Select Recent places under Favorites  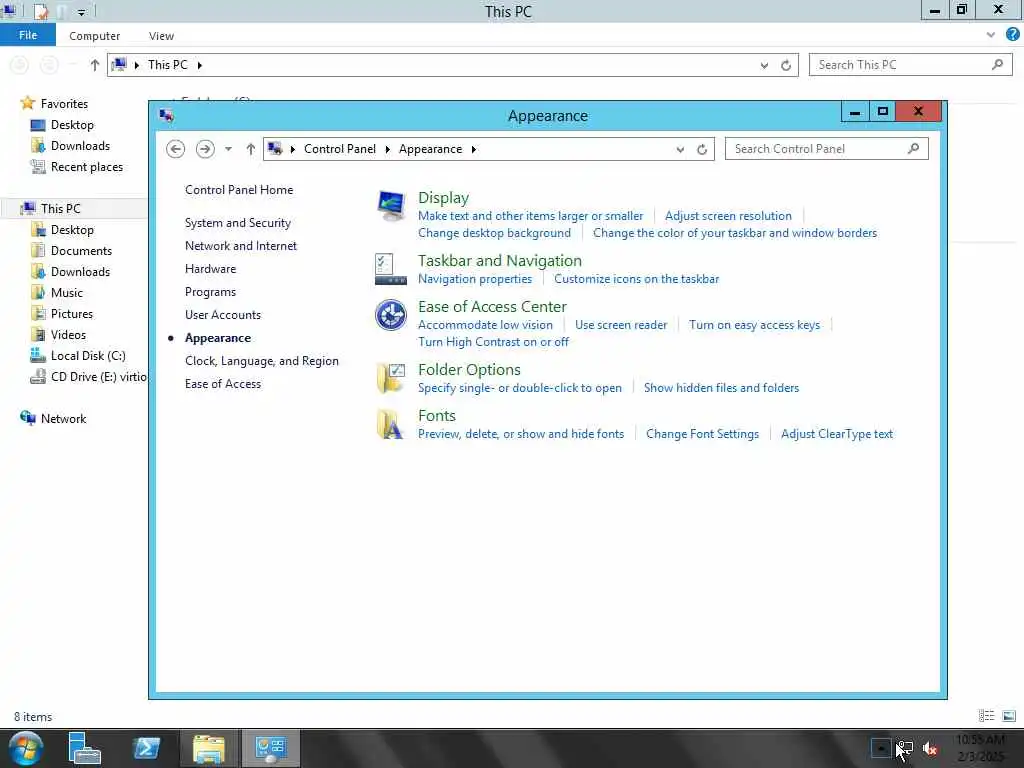click(x=87, y=167)
